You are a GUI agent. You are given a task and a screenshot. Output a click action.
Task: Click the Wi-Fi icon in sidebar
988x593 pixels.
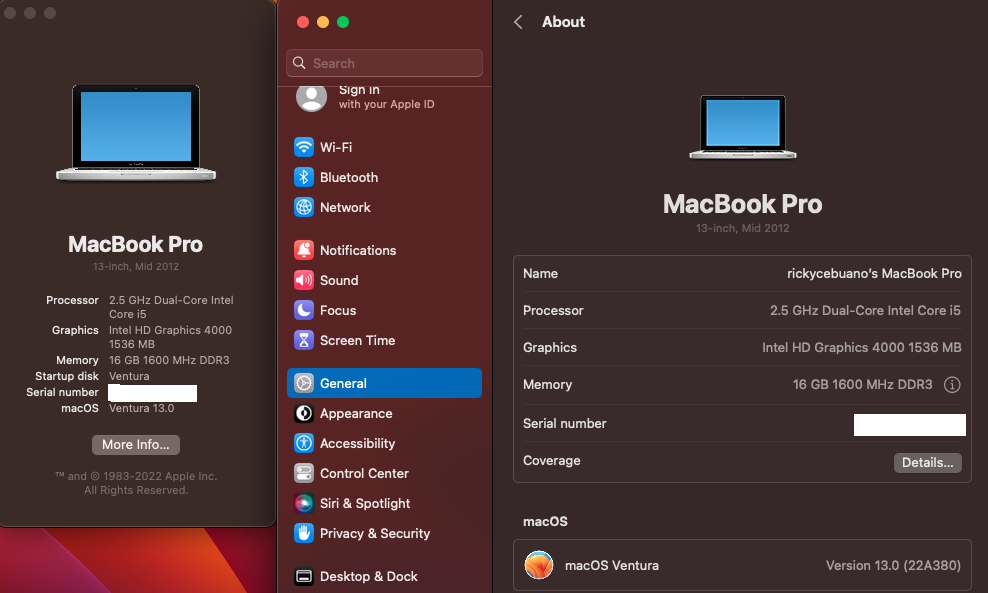click(304, 147)
